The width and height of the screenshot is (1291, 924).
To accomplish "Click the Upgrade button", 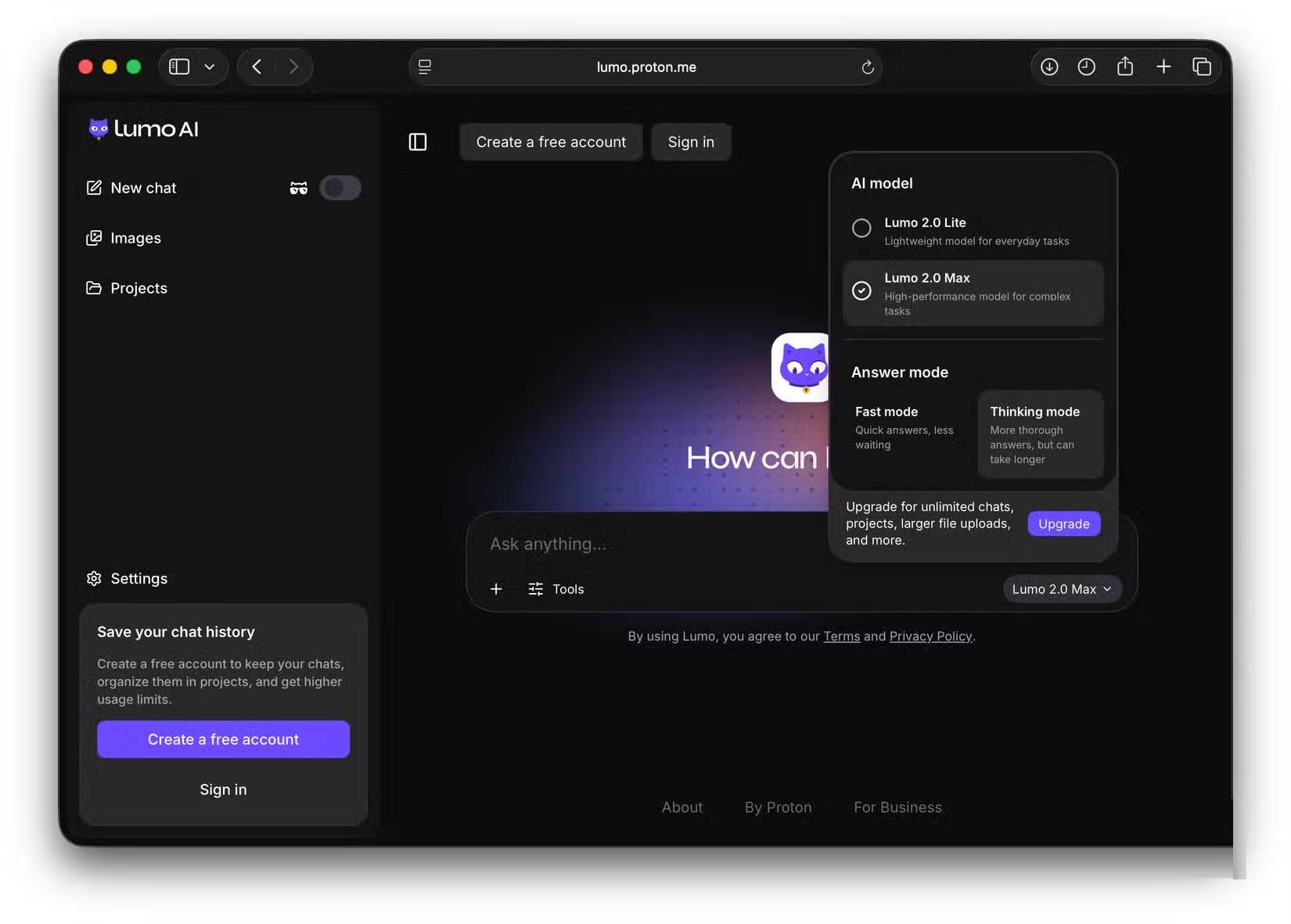I will (1064, 523).
